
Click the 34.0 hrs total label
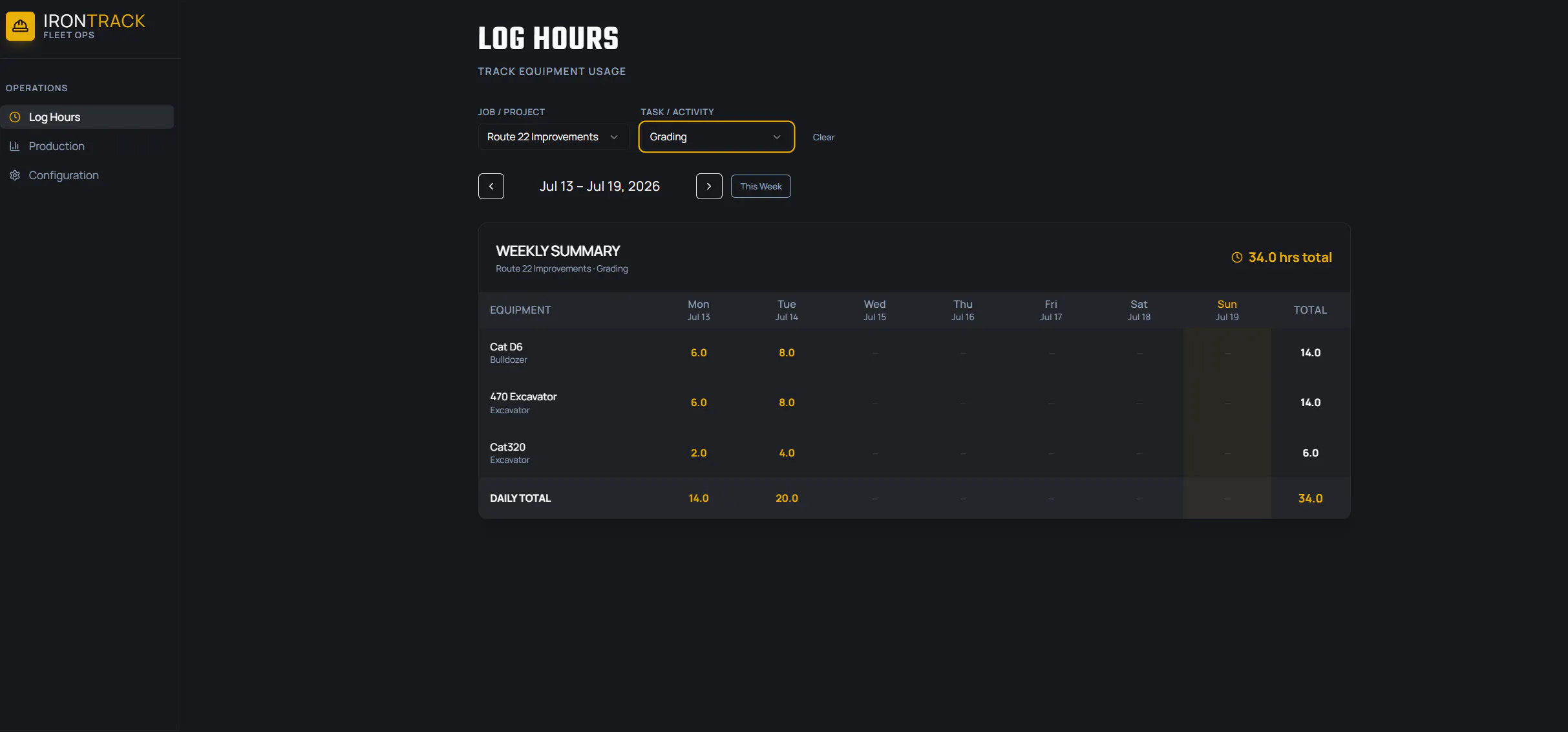coord(1290,257)
